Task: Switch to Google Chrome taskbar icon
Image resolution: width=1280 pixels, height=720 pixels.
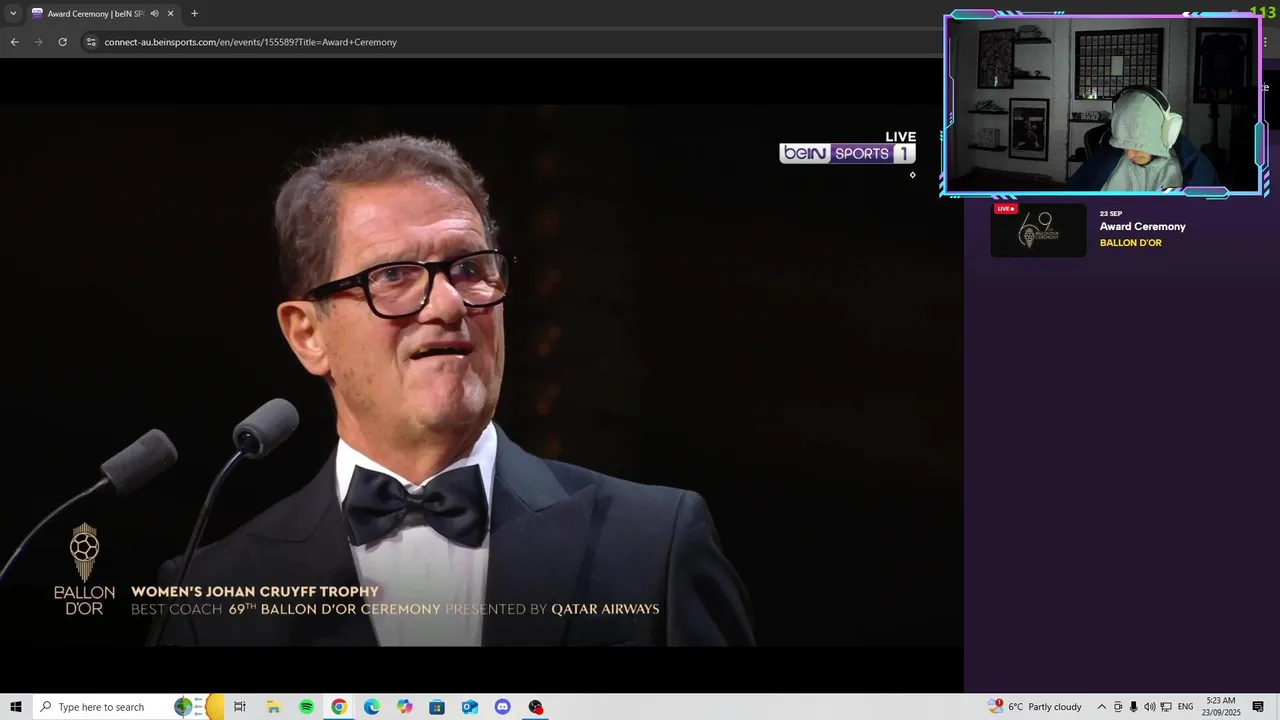Action: pos(339,707)
